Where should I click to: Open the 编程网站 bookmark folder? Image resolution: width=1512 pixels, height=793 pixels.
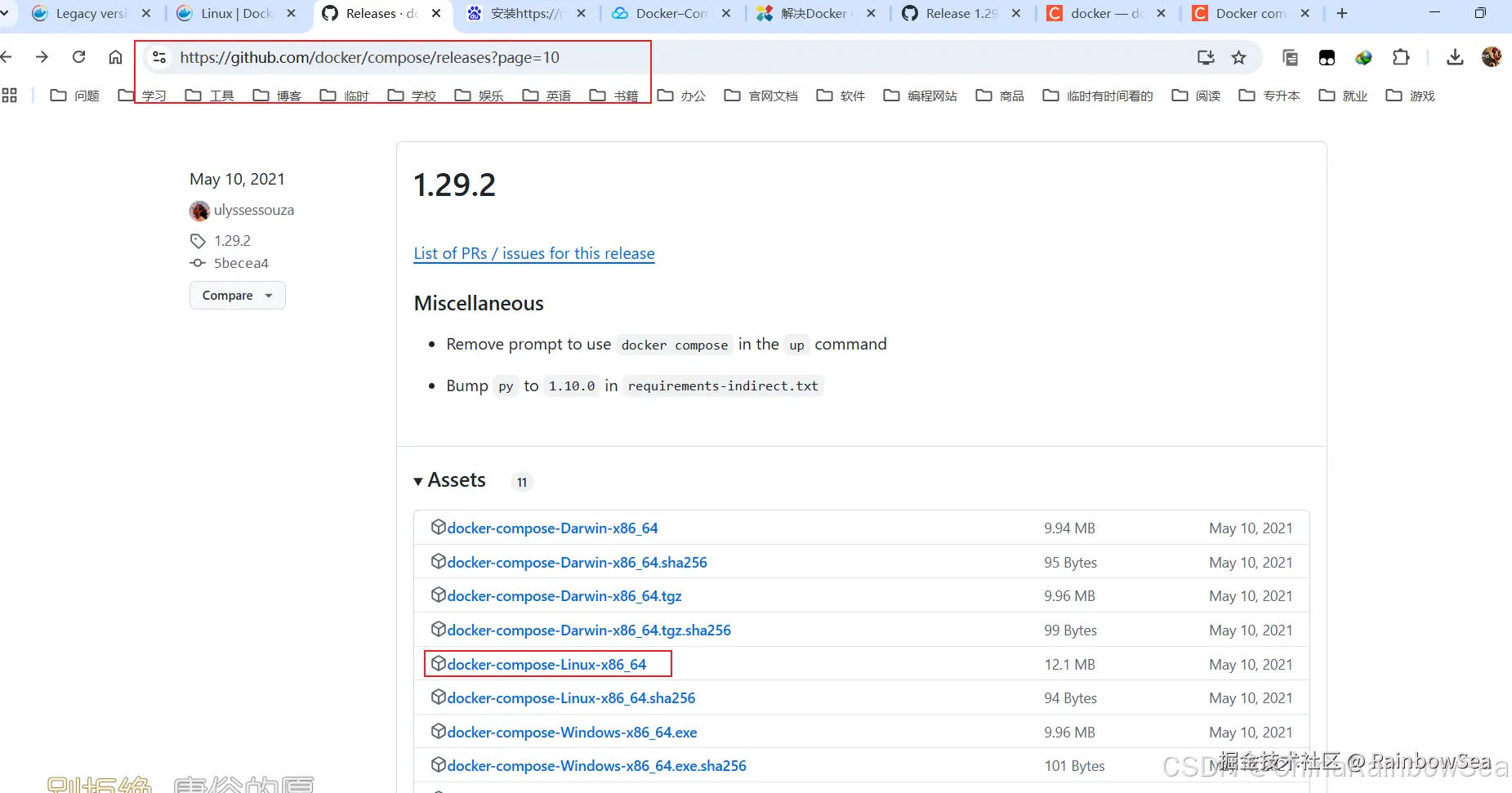point(920,96)
